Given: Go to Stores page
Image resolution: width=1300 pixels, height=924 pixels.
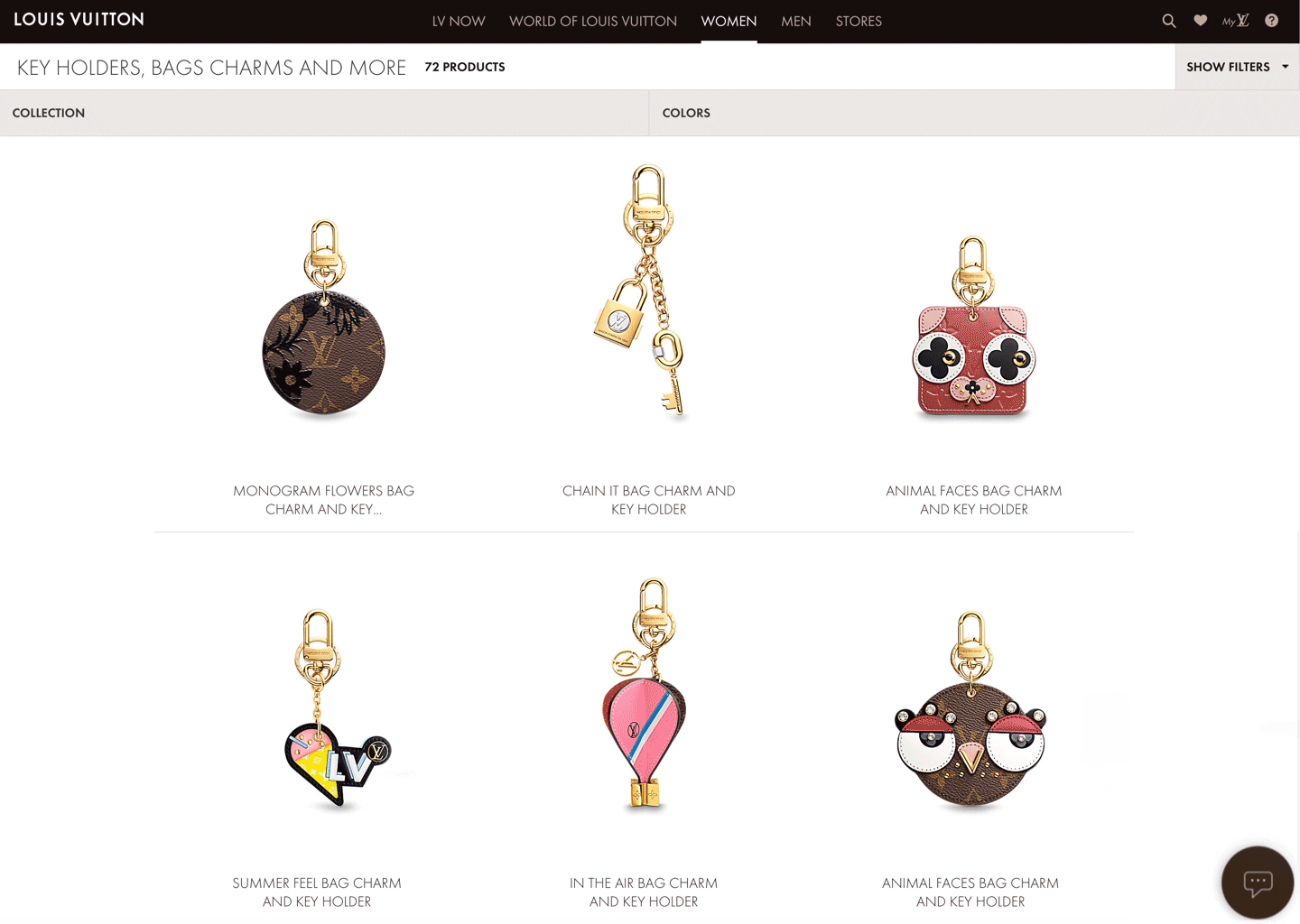Looking at the screenshot, I should 859,21.
